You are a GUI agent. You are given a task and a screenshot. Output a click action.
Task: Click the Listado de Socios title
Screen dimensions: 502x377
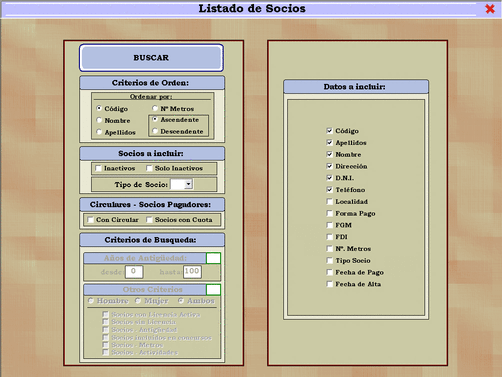pos(252,8)
